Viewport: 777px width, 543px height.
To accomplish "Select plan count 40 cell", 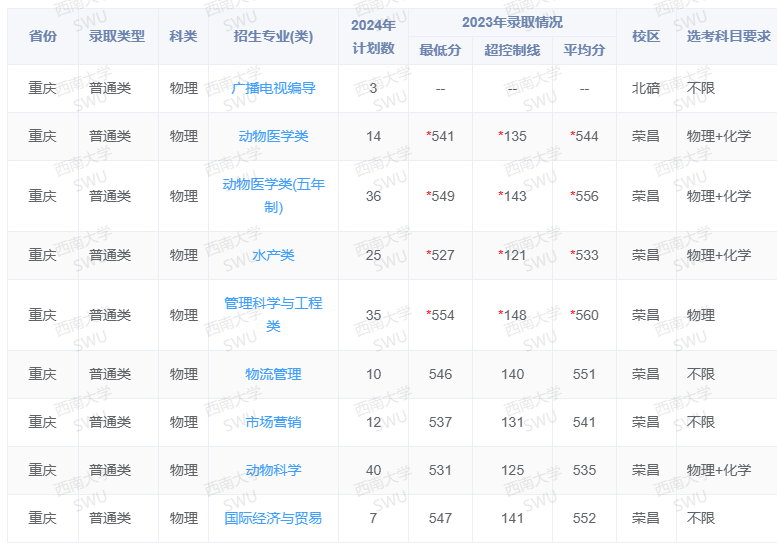I will 373,470.
